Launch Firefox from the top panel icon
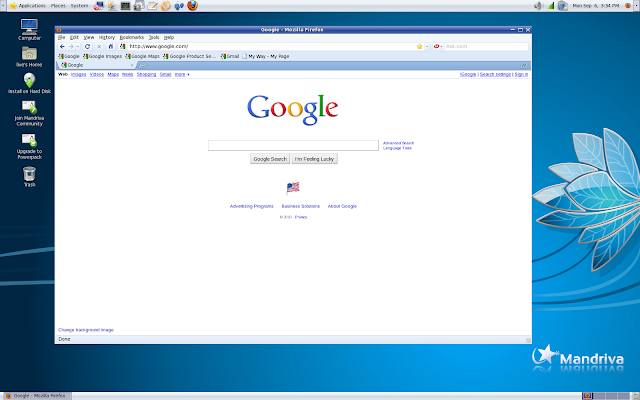Viewport: 640px width, 400px height. (x=193, y=5)
